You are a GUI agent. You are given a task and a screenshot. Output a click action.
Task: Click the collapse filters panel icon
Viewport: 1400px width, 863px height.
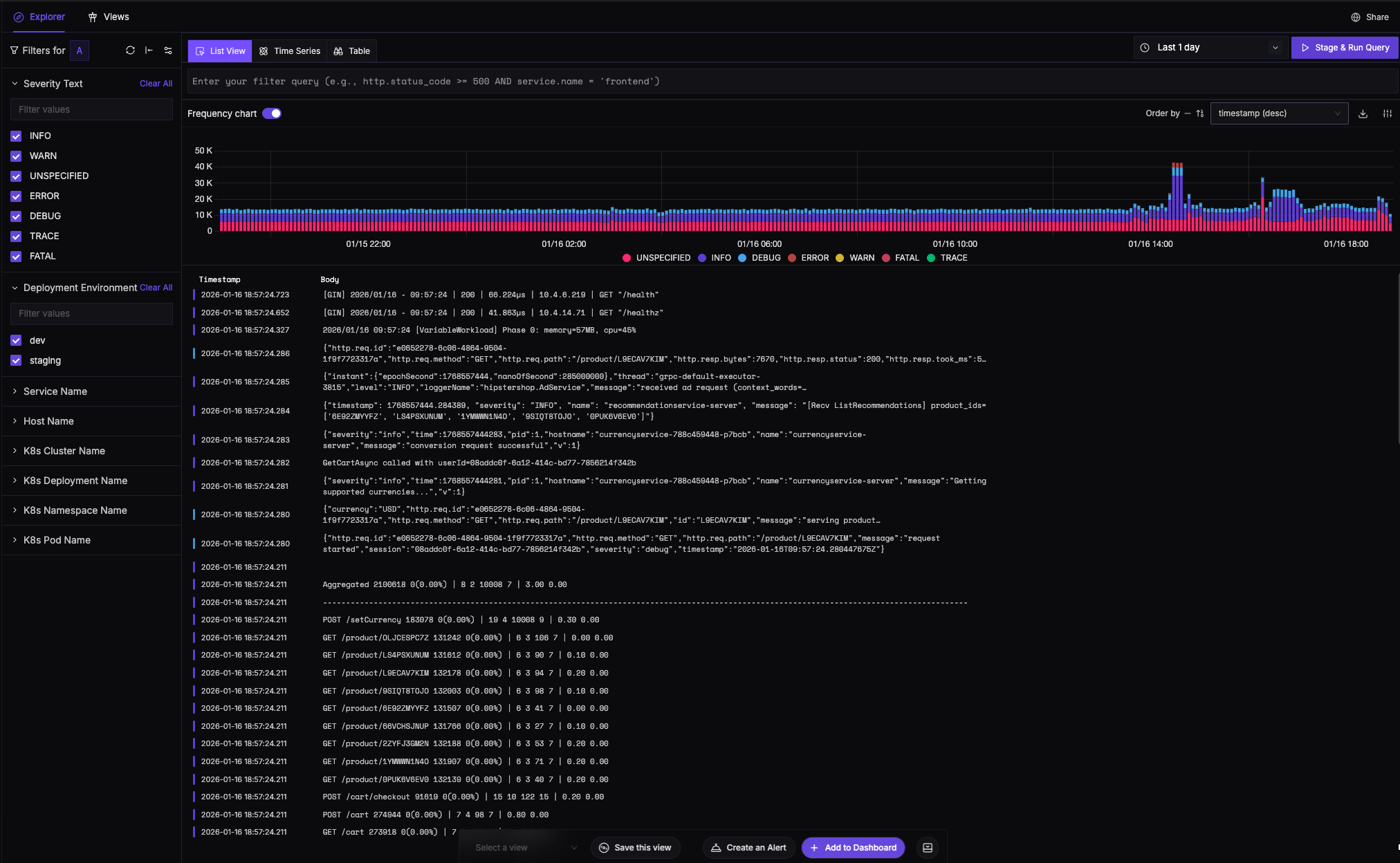point(149,50)
